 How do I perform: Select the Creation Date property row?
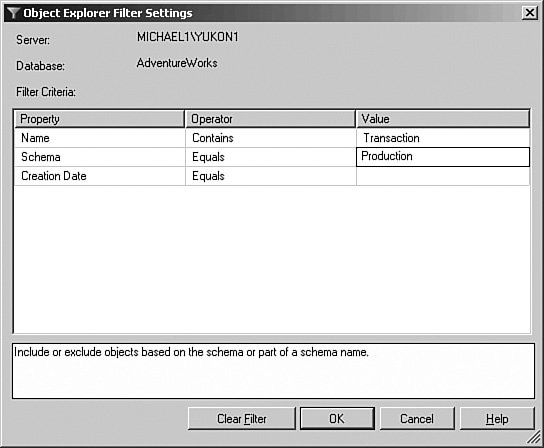[x=100, y=176]
